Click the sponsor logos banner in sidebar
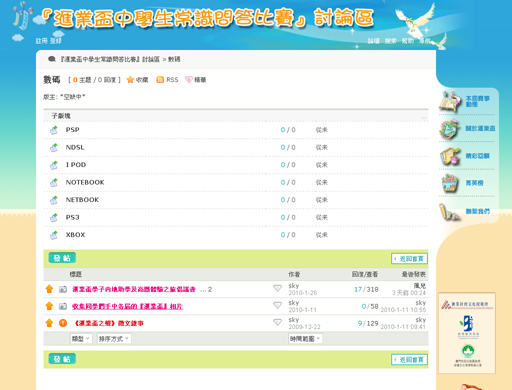This screenshot has height=390, width=512. [467, 333]
